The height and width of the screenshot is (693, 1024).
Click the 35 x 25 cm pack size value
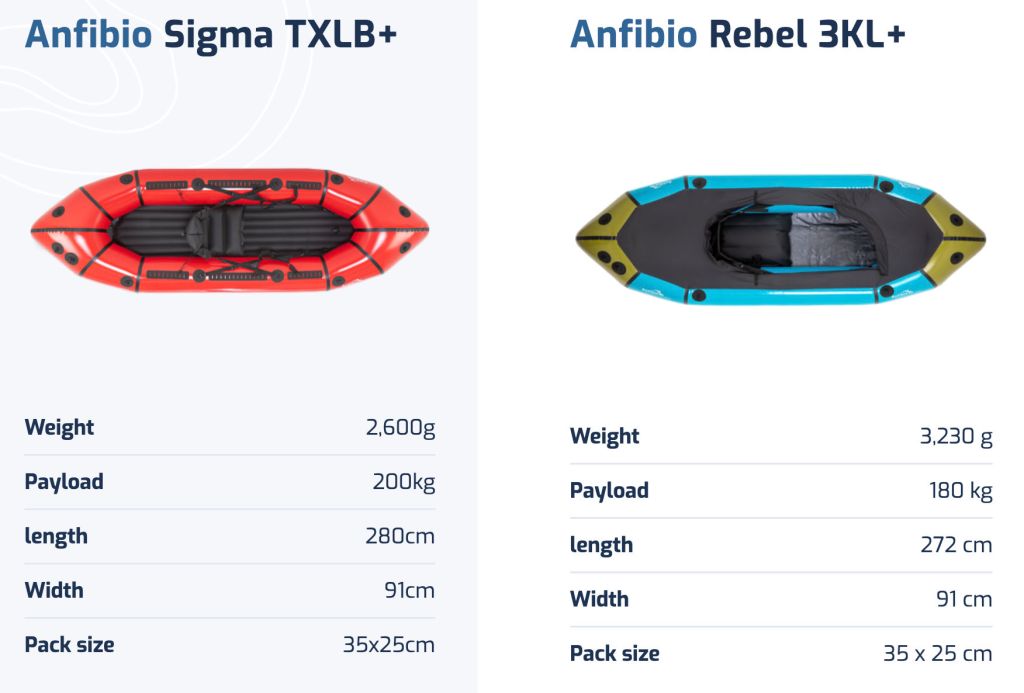point(938,653)
